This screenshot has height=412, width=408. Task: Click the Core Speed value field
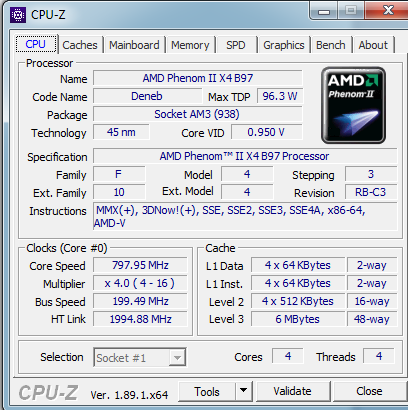140,265
